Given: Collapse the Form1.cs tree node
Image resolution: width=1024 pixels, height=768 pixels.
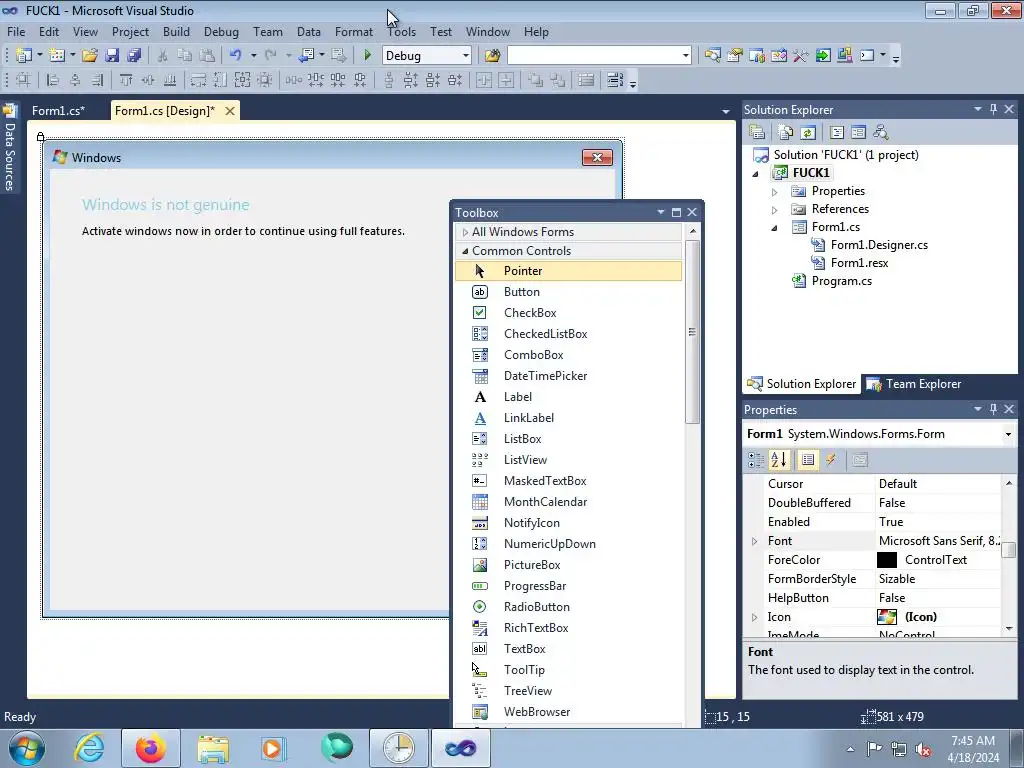Looking at the screenshot, I should coord(775,228).
